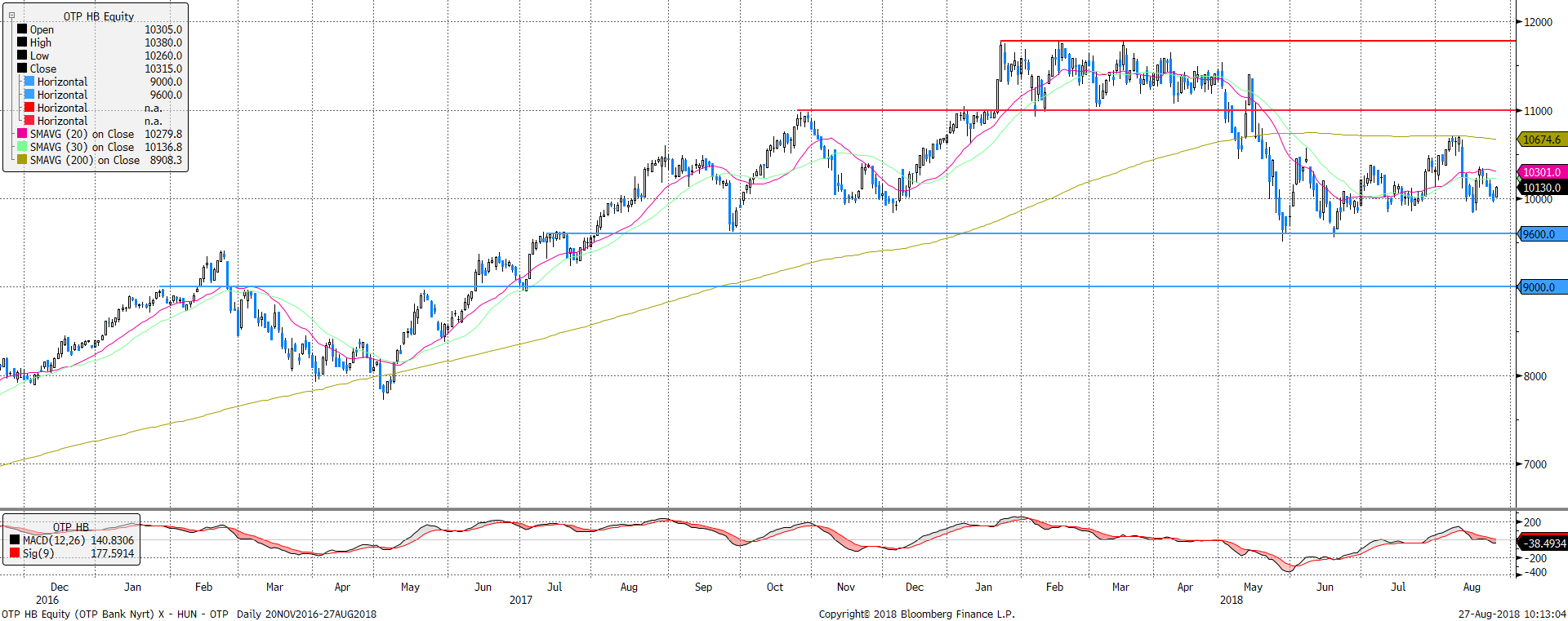The image size is (1568, 621).
Task: Click the red Sig(9) swatch
Action: (x=15, y=552)
